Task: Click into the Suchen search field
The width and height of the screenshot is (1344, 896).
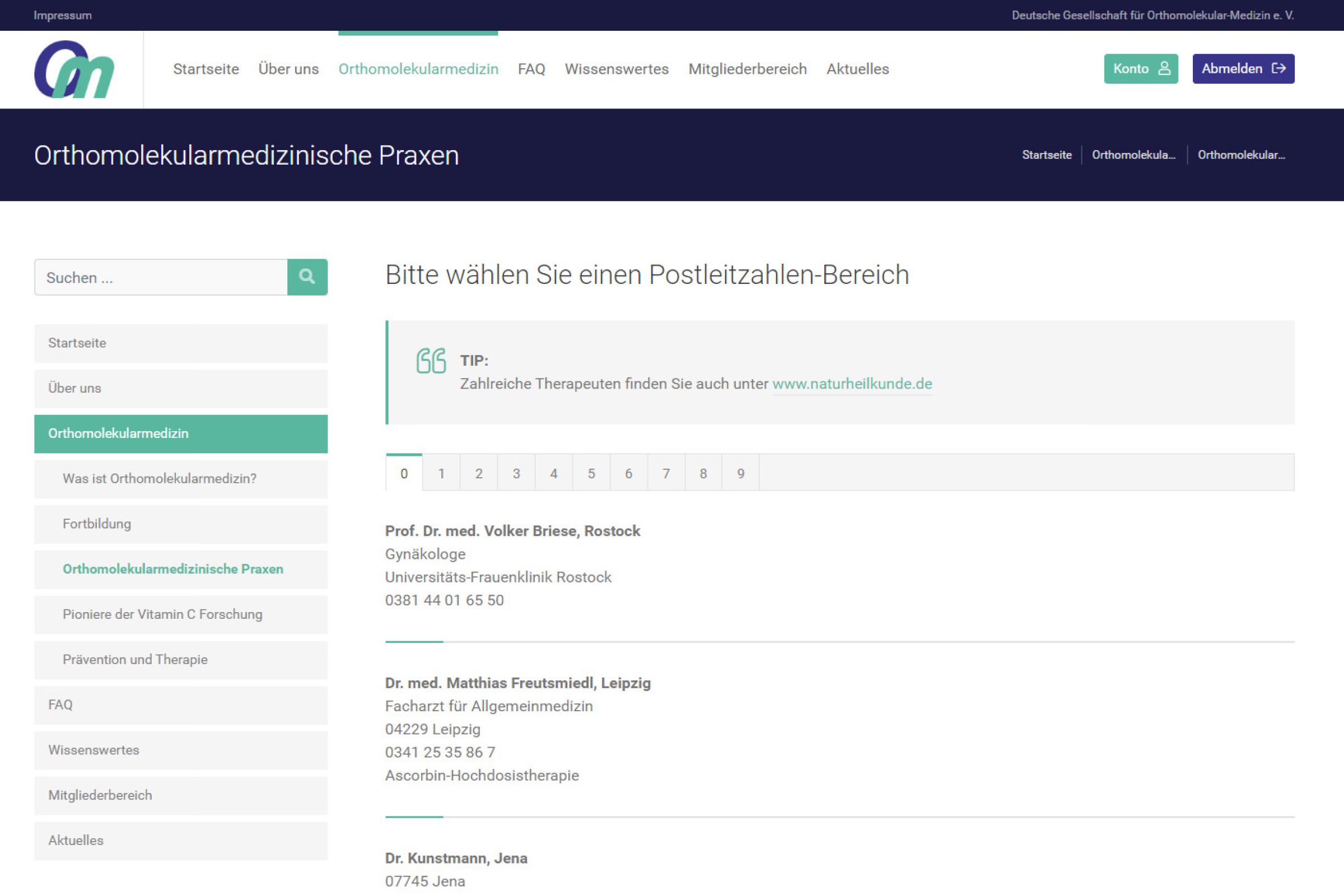Action: click(161, 277)
